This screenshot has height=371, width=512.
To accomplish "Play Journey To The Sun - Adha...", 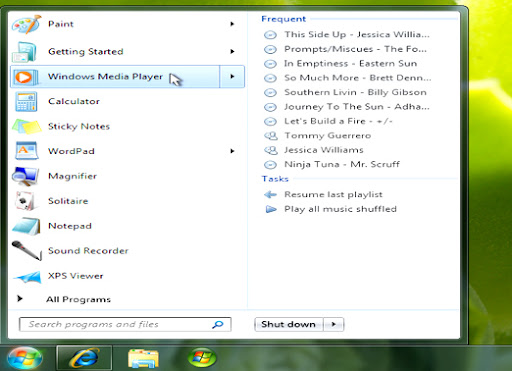I will 357,107.
